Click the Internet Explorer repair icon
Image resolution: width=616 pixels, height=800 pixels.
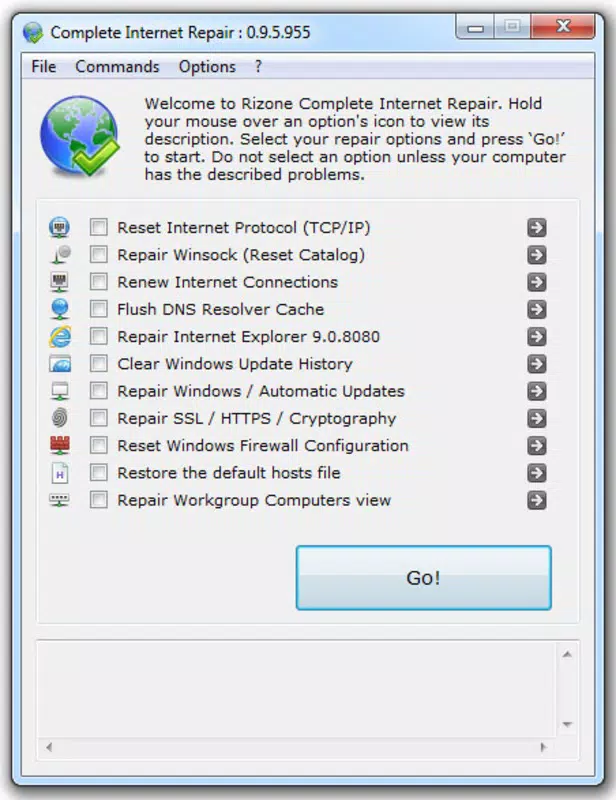[x=60, y=336]
